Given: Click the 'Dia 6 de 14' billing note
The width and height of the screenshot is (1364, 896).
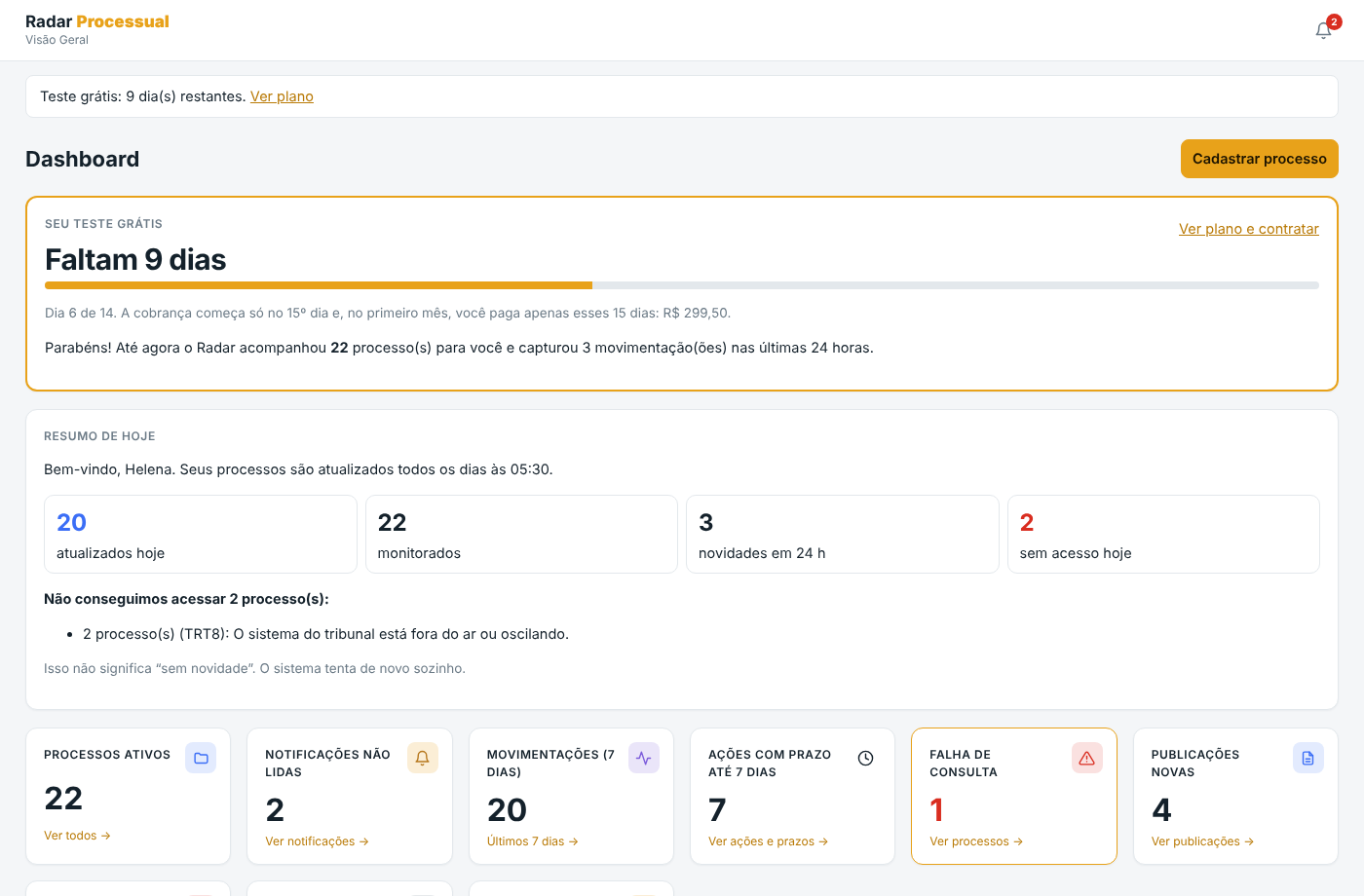Looking at the screenshot, I should pos(388,313).
